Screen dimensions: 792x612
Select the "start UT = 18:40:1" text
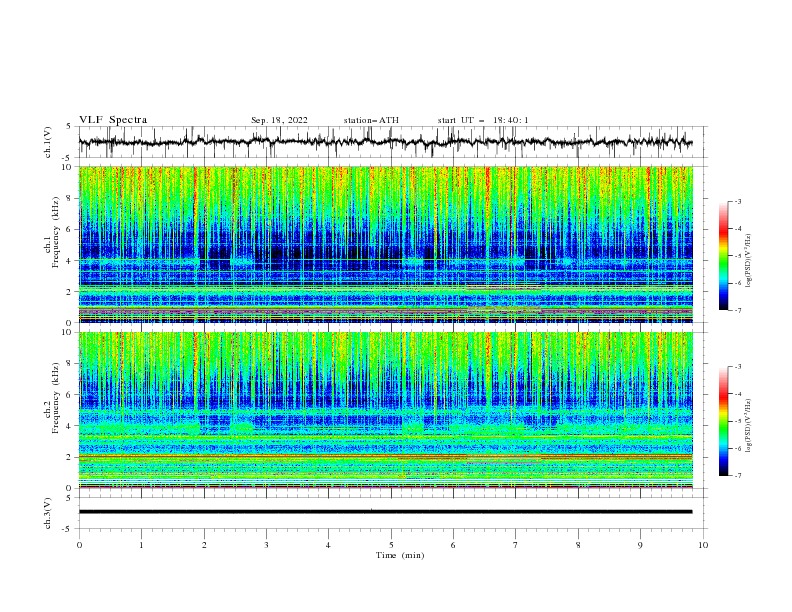pos(483,120)
